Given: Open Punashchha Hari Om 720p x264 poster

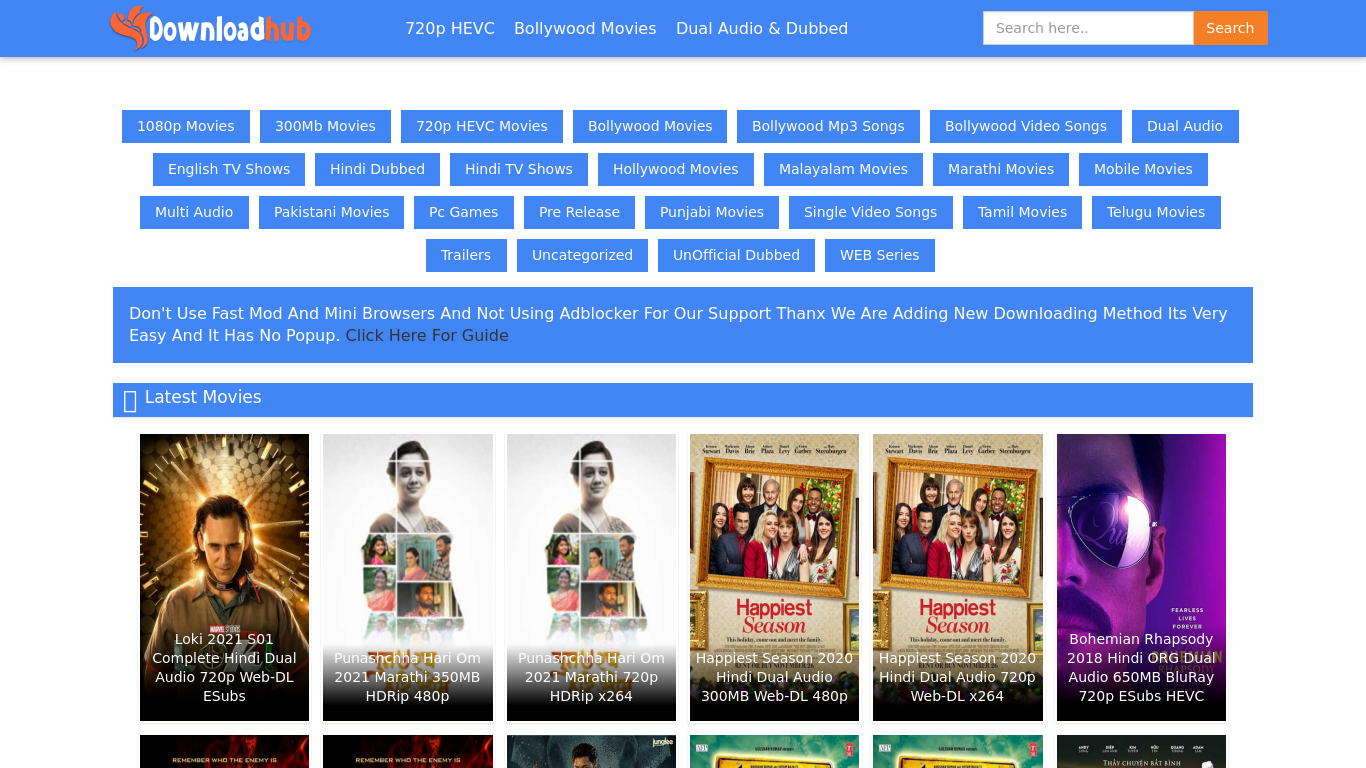Looking at the screenshot, I should tap(591, 577).
